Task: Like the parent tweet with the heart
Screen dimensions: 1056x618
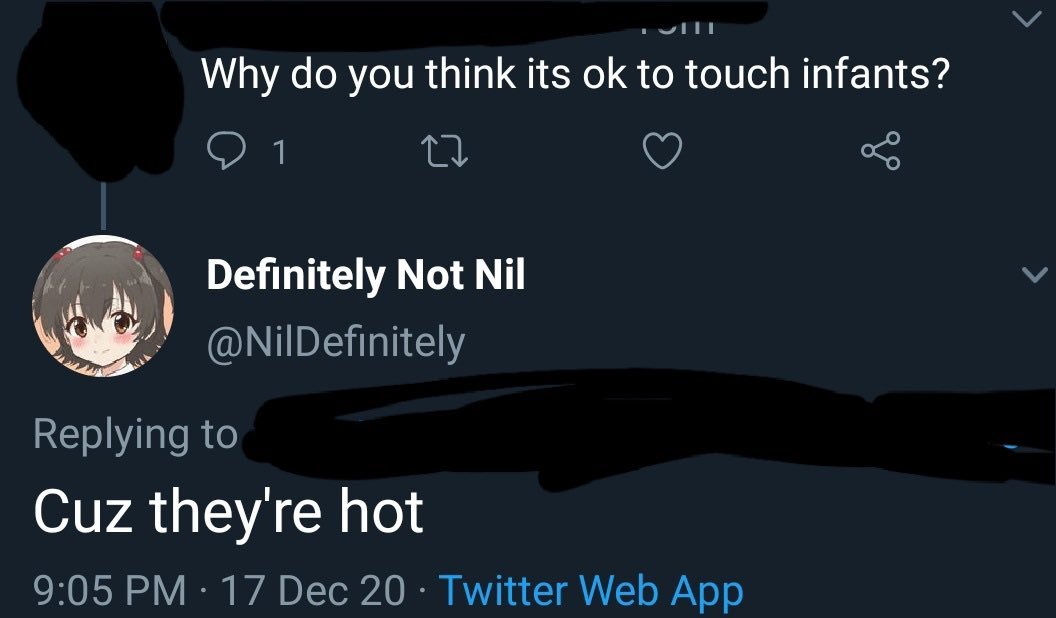Action: [x=662, y=152]
